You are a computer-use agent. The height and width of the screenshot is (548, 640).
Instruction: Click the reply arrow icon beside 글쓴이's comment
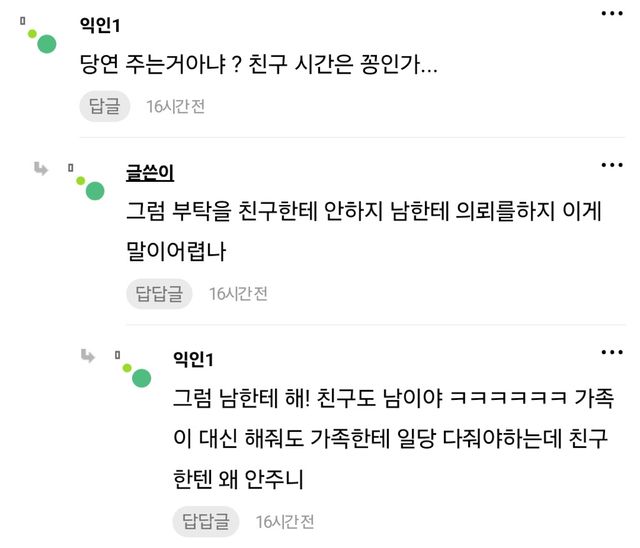point(42,168)
